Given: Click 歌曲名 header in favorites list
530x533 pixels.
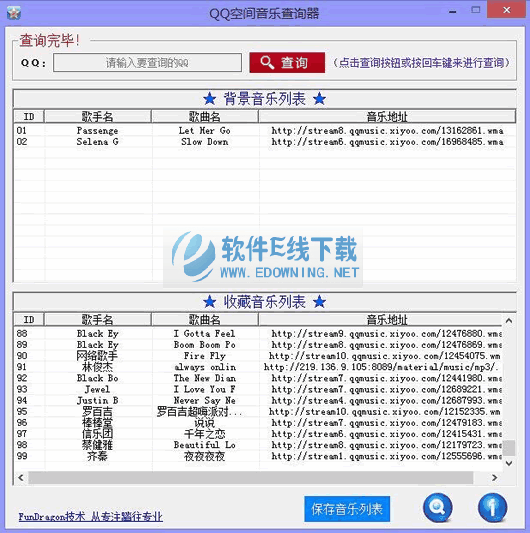Looking at the screenshot, I should click(205, 320).
